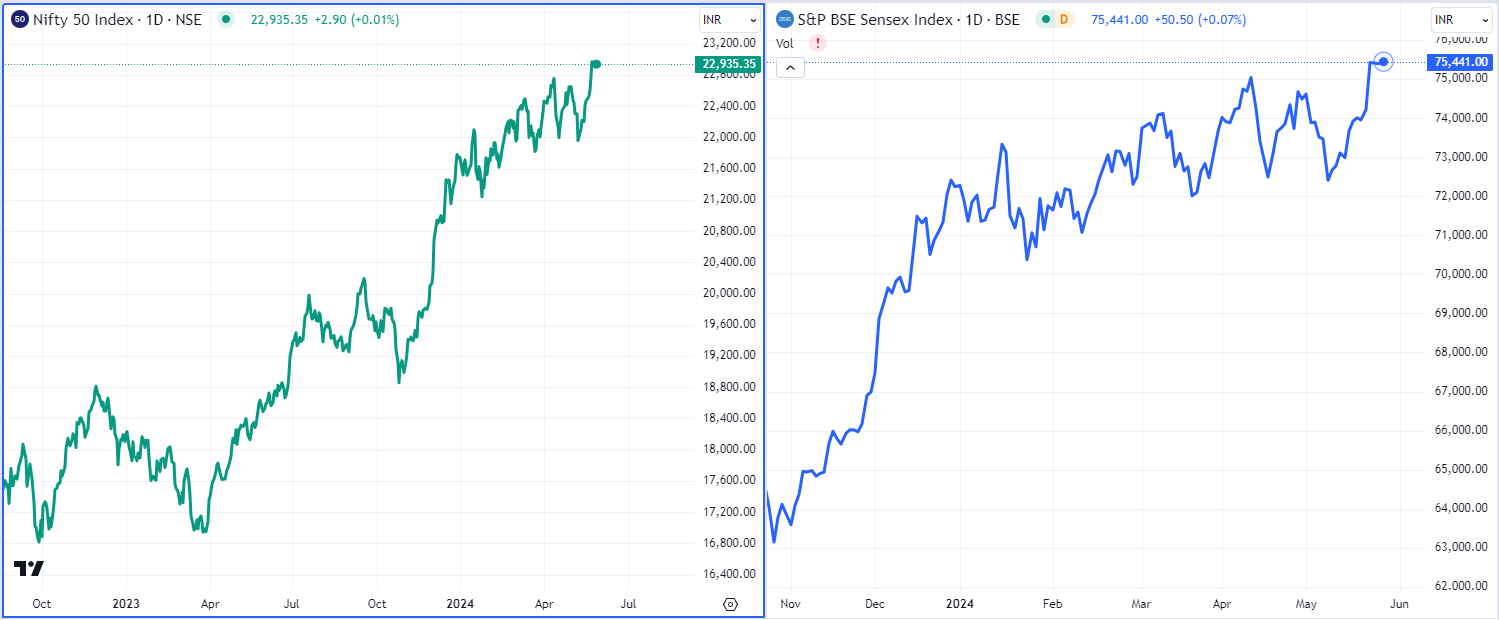Open the INR currency dropdown on Nifty chart
Image resolution: width=1499 pixels, height=620 pixels.
click(729, 19)
